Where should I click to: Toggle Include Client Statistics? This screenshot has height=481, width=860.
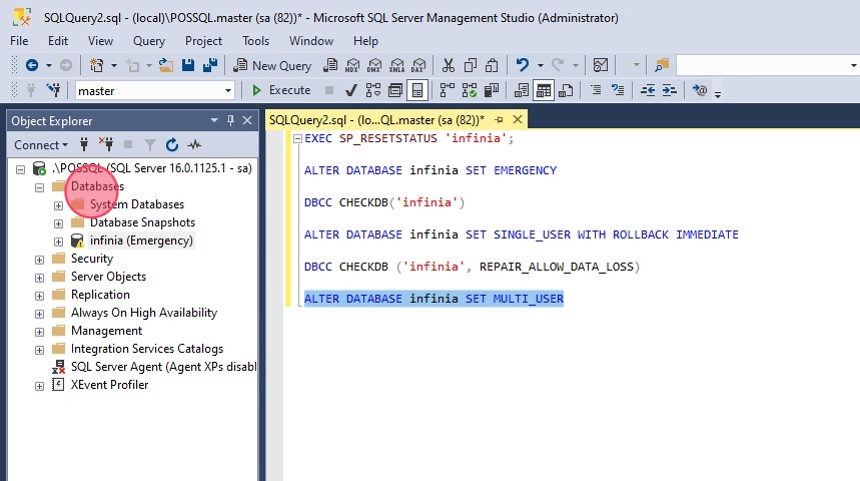click(491, 90)
